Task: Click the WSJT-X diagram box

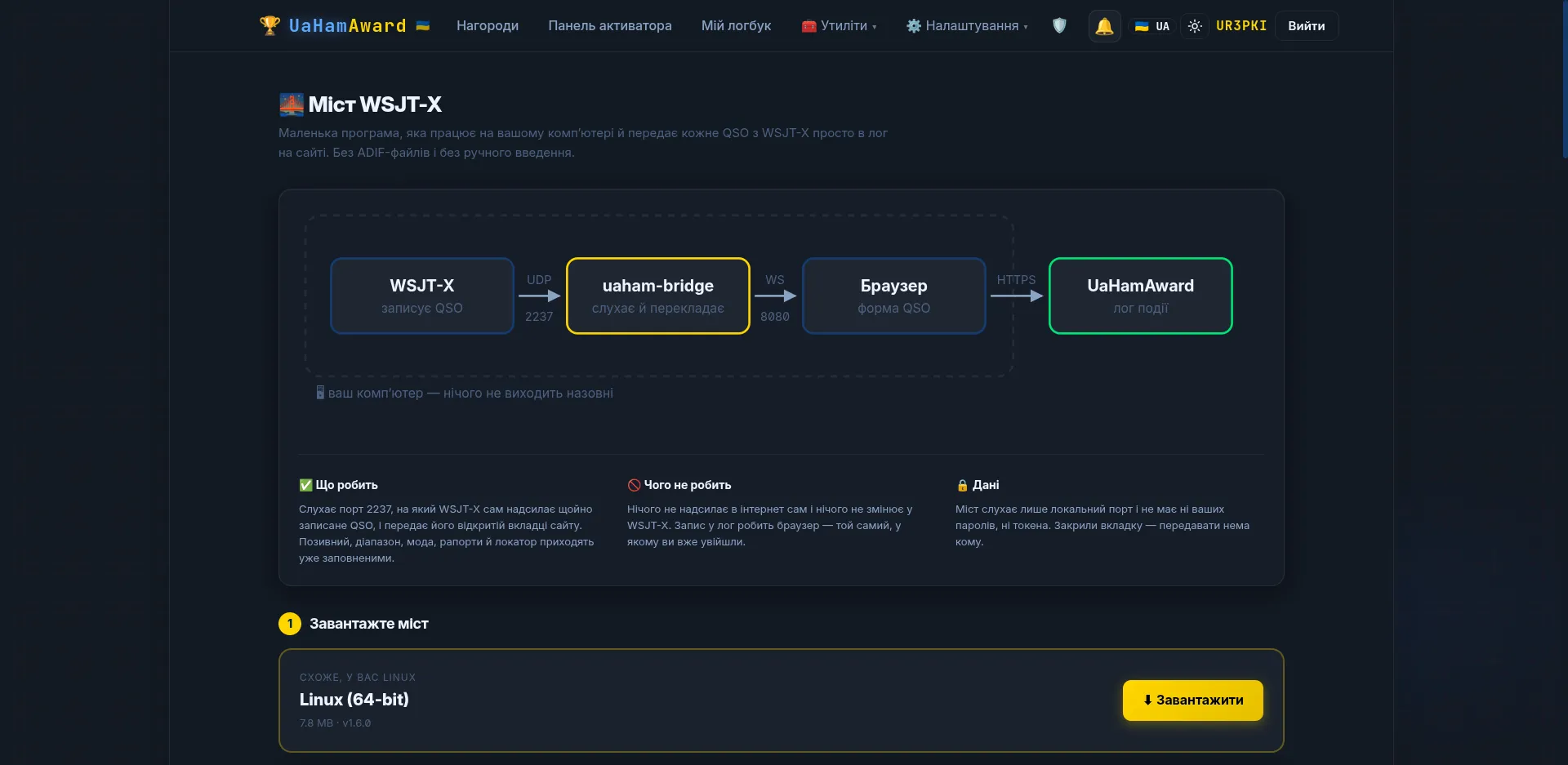Action: pyautogui.click(x=422, y=296)
